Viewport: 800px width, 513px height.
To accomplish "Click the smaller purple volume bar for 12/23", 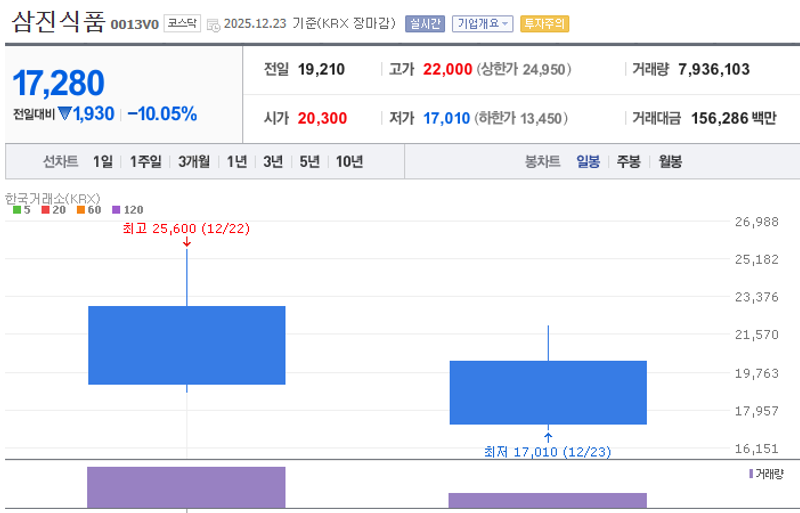I will pos(547,500).
